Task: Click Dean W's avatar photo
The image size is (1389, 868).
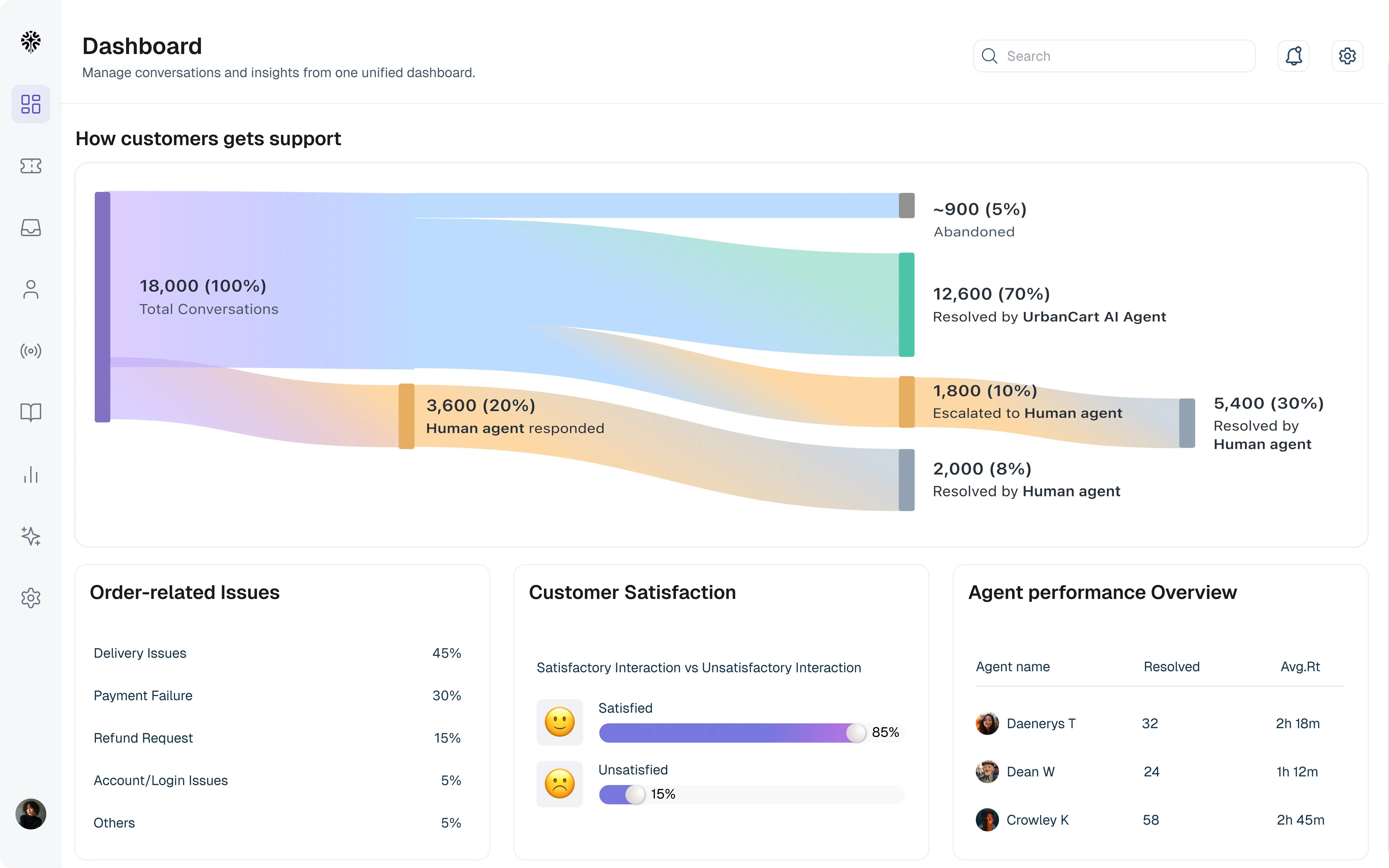Action: pyautogui.click(x=987, y=772)
